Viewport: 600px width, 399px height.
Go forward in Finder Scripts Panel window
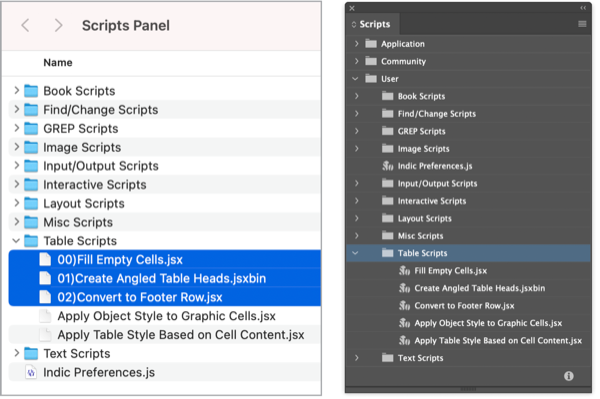tap(58, 26)
